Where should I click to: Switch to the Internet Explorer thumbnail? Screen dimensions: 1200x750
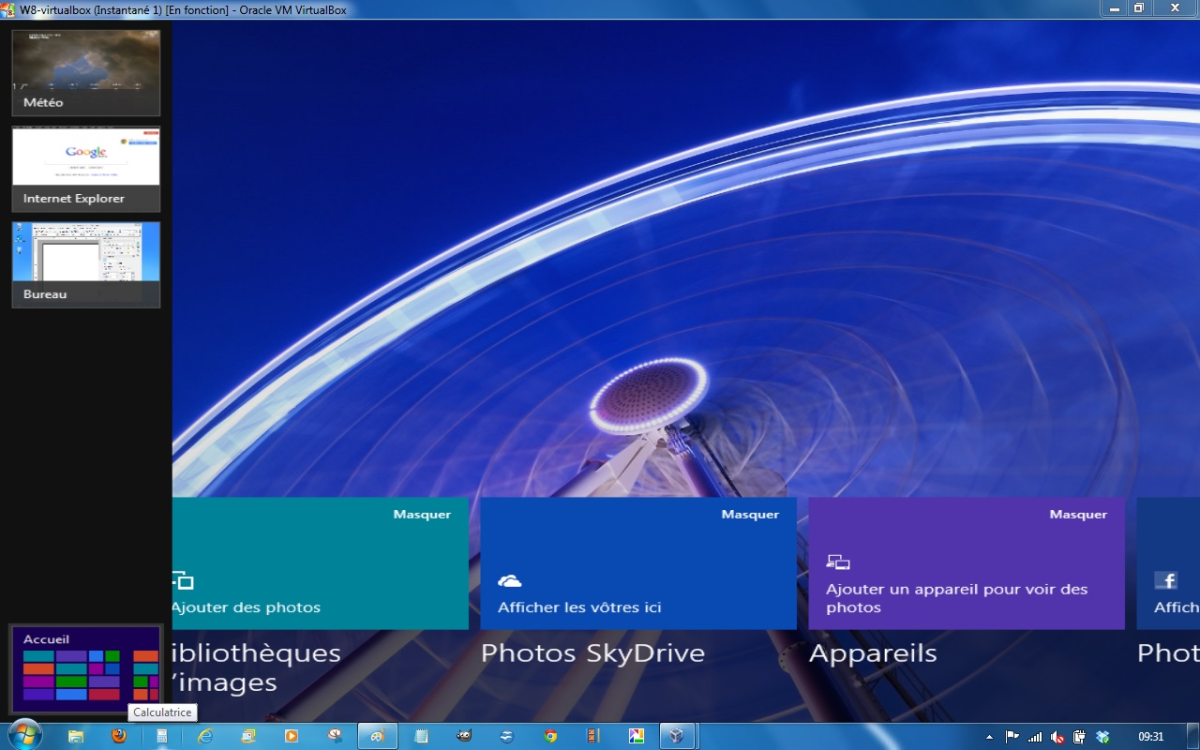pyautogui.click(x=86, y=169)
